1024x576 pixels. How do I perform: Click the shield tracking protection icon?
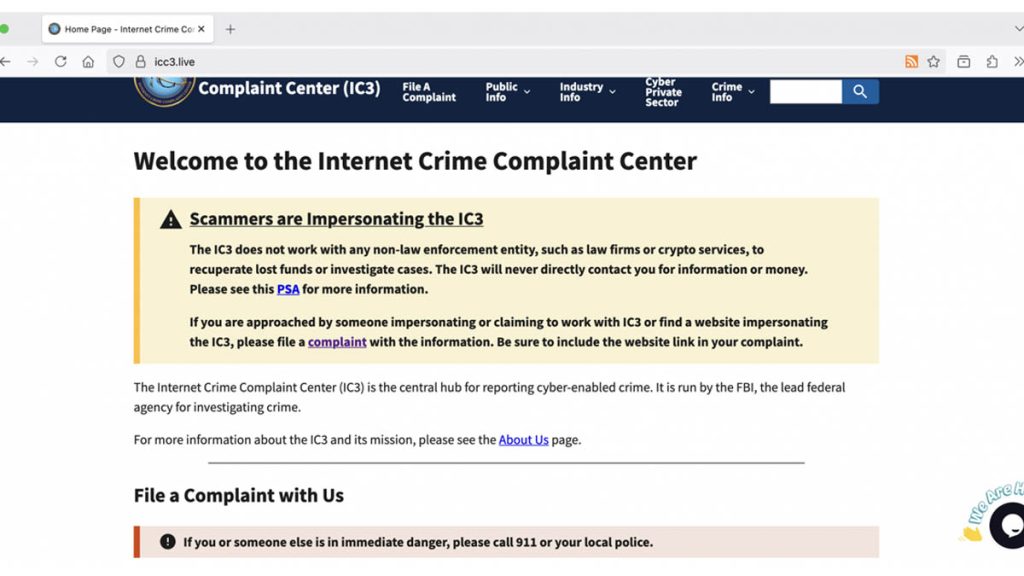(119, 62)
